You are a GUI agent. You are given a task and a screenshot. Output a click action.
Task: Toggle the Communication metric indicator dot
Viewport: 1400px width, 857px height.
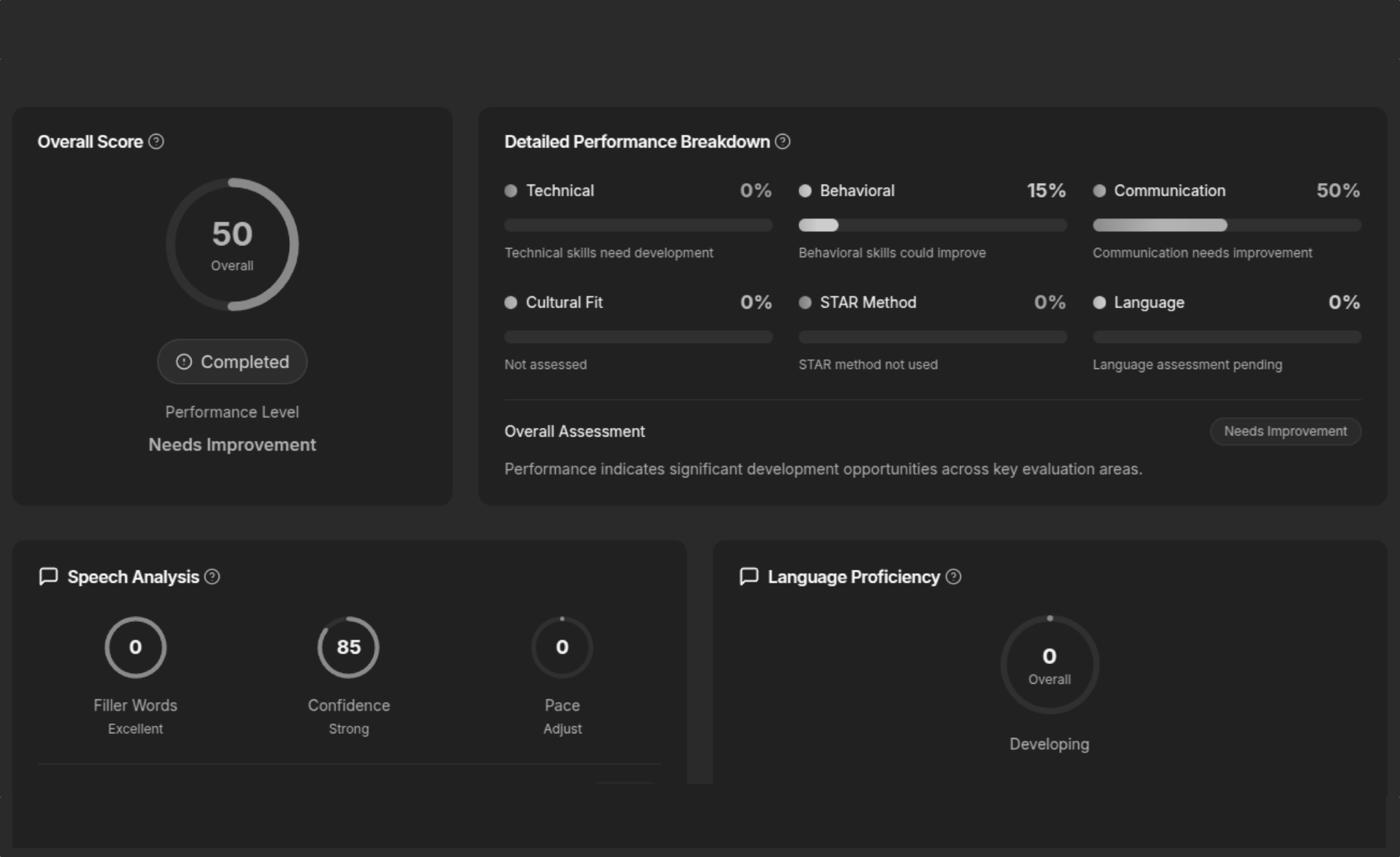pyautogui.click(x=1100, y=191)
